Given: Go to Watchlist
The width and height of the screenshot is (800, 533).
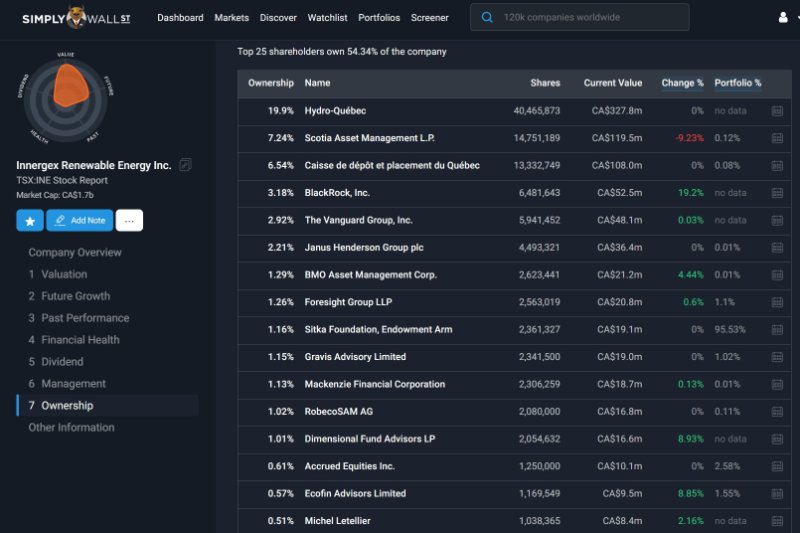Looking at the screenshot, I should 327,17.
